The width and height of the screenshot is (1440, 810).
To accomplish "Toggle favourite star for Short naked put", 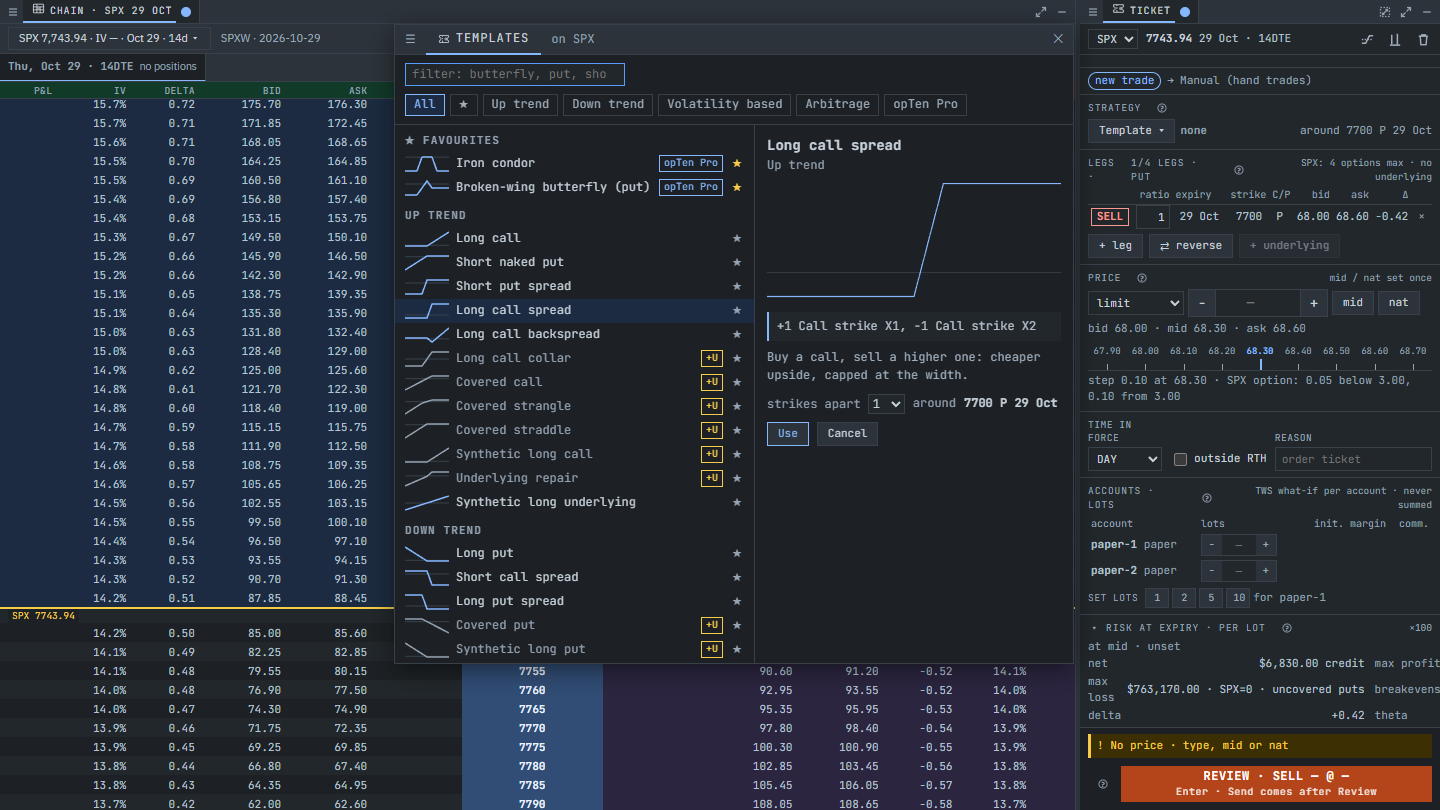I will tap(737, 262).
